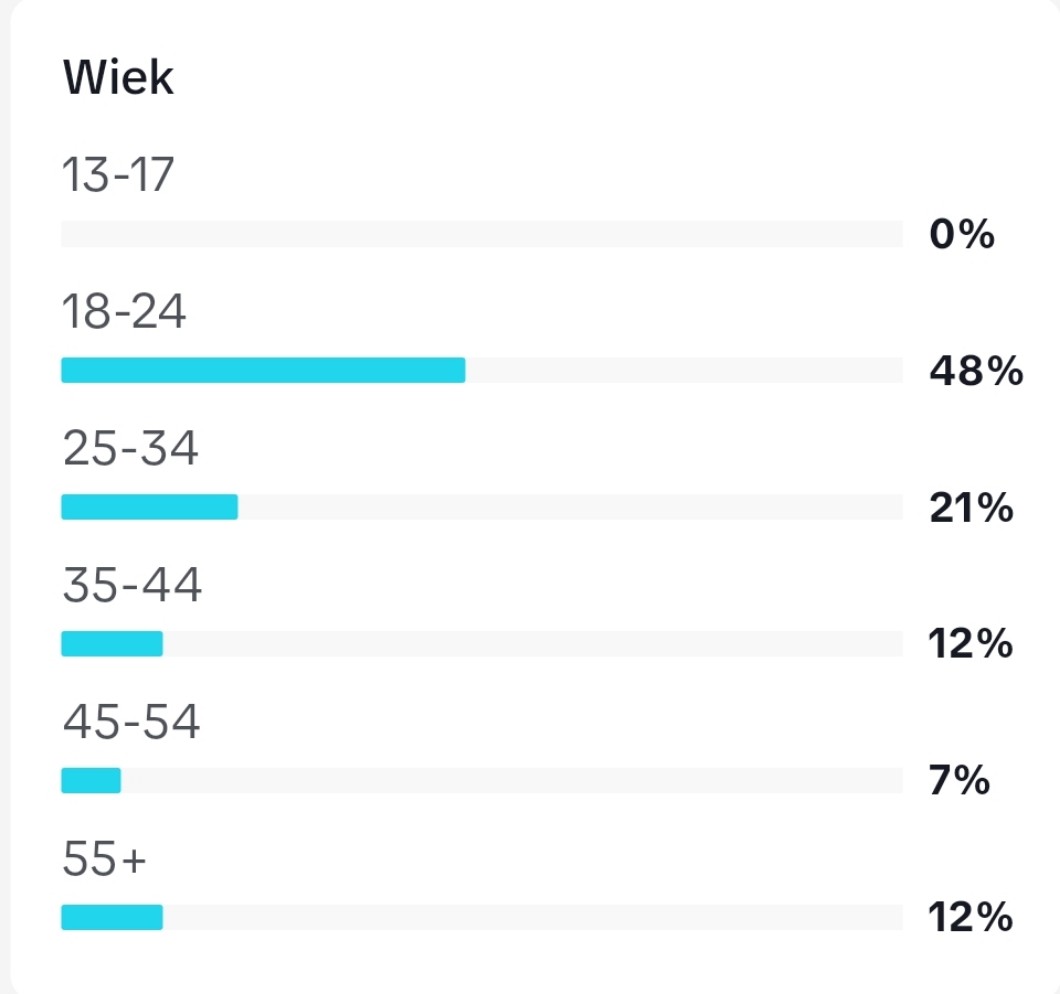Click the Wiek section heading
The height and width of the screenshot is (994, 1060).
118,77
